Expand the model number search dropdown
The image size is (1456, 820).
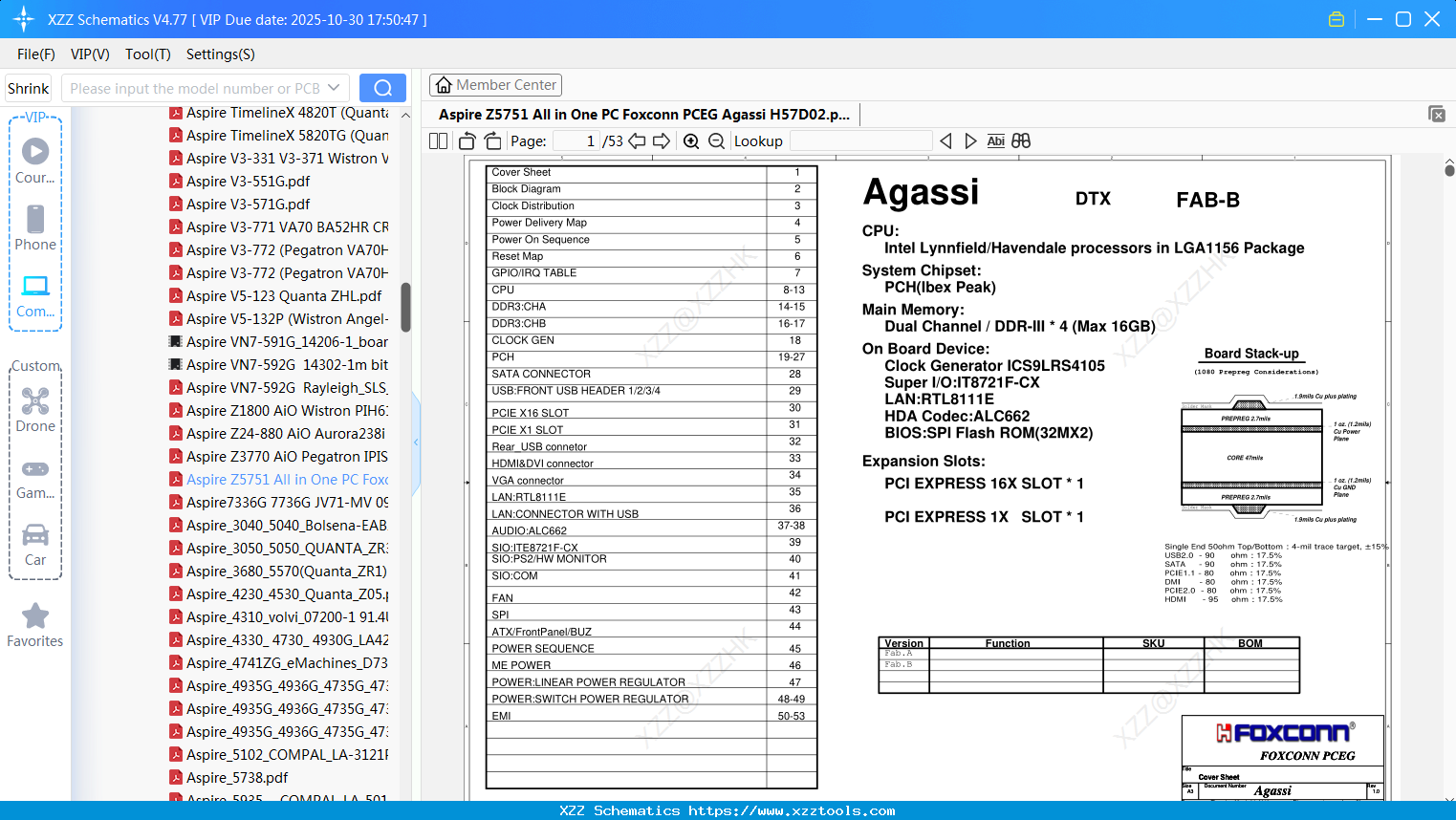coord(334,88)
